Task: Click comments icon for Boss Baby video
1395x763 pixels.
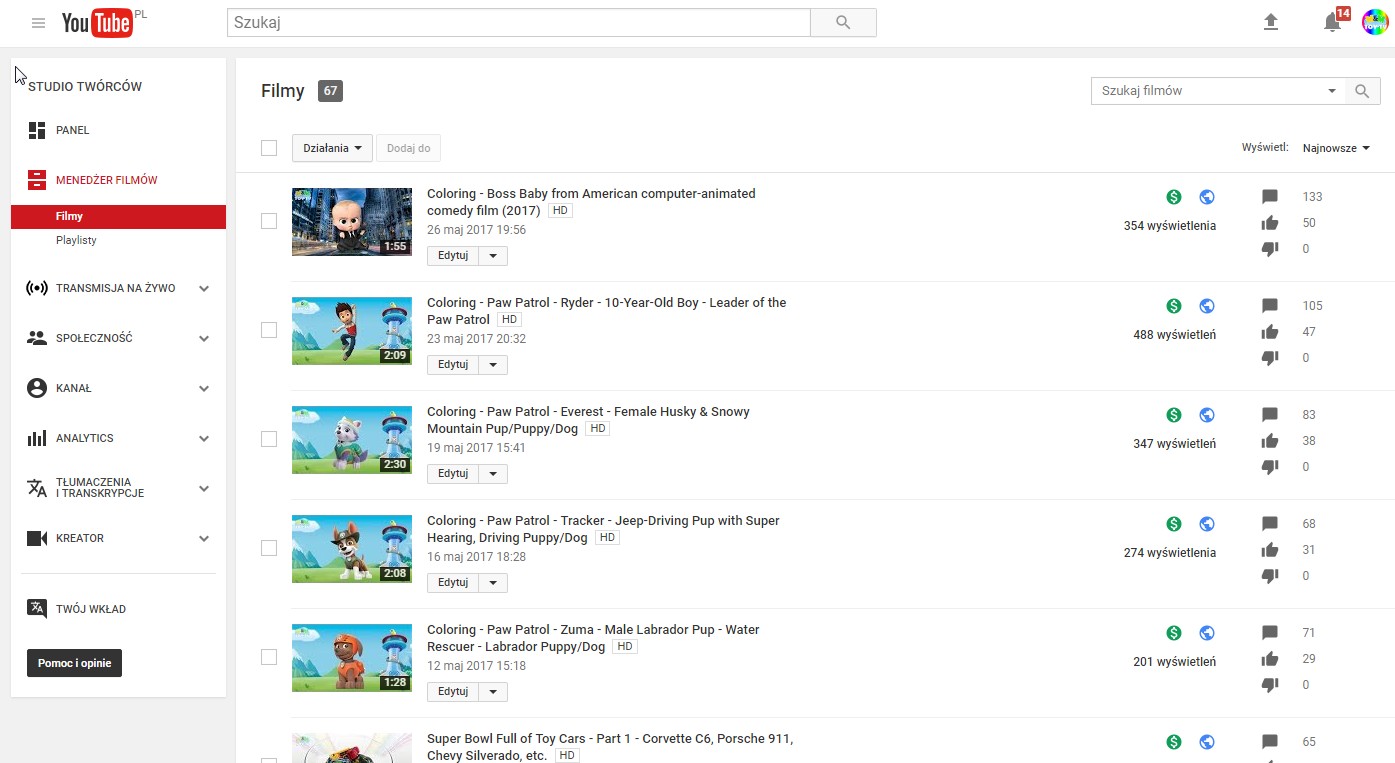Action: 1270,197
